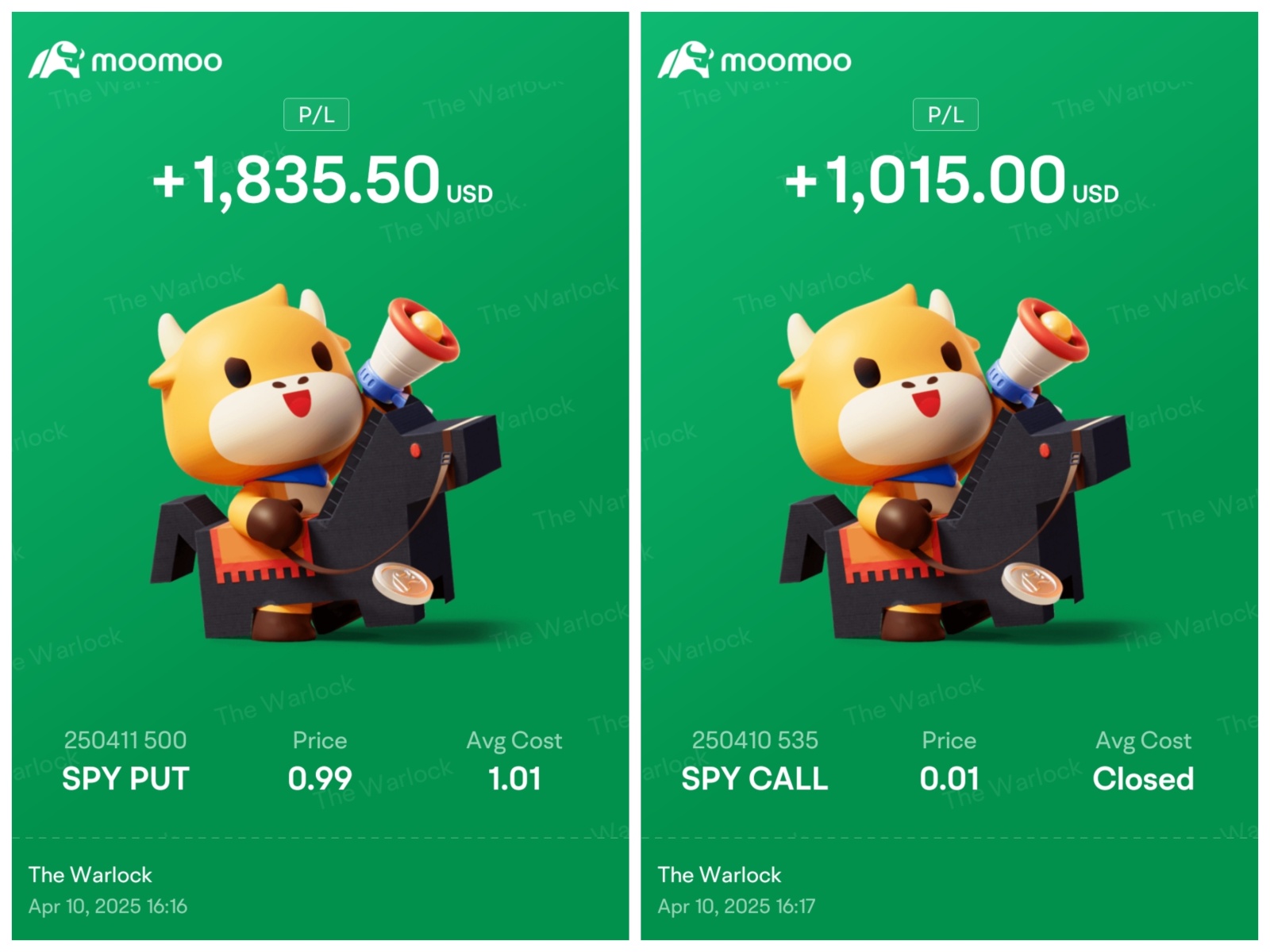The height and width of the screenshot is (952, 1270).
Task: Click the moomoo logo on left card
Action: [x=125, y=60]
